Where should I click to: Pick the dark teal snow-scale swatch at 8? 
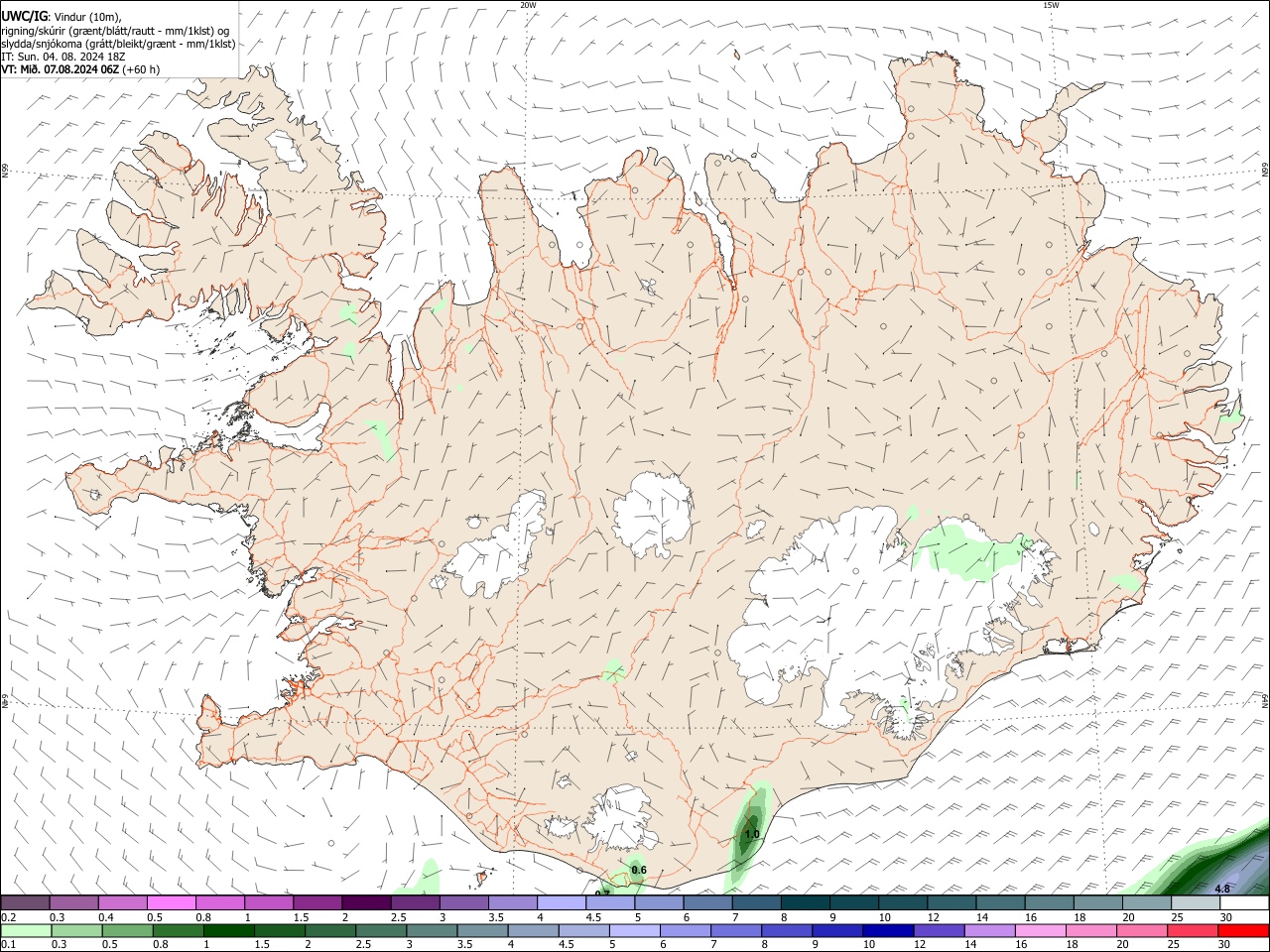pyautogui.click(x=805, y=903)
